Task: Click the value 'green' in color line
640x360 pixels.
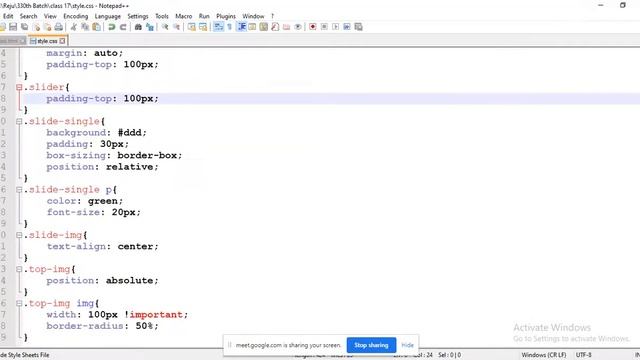Action: click(102, 201)
